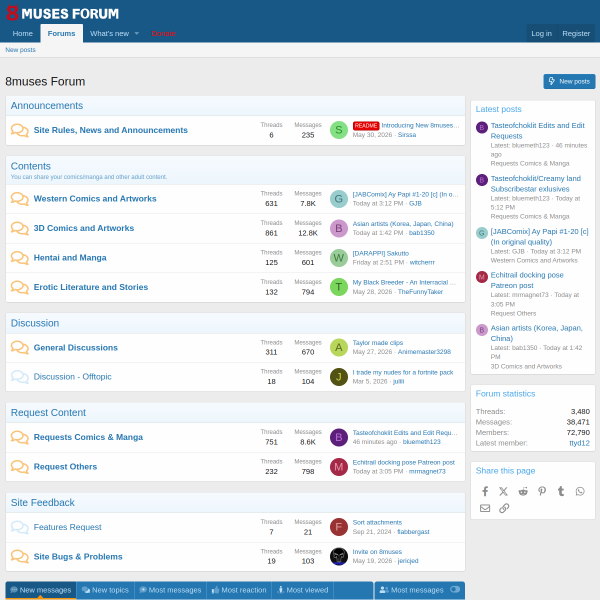The height and width of the screenshot is (600, 600).
Task: Share page on Pinterest
Action: pos(542,491)
